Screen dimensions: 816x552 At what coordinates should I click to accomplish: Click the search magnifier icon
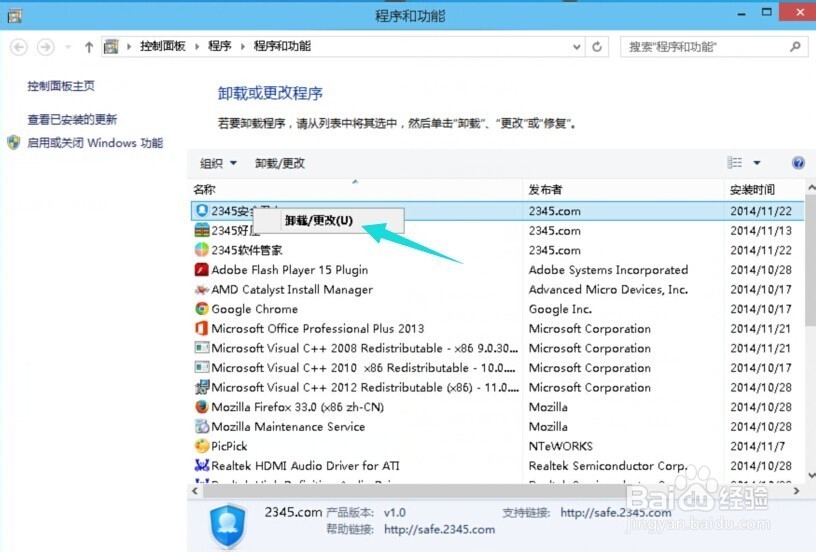point(795,47)
